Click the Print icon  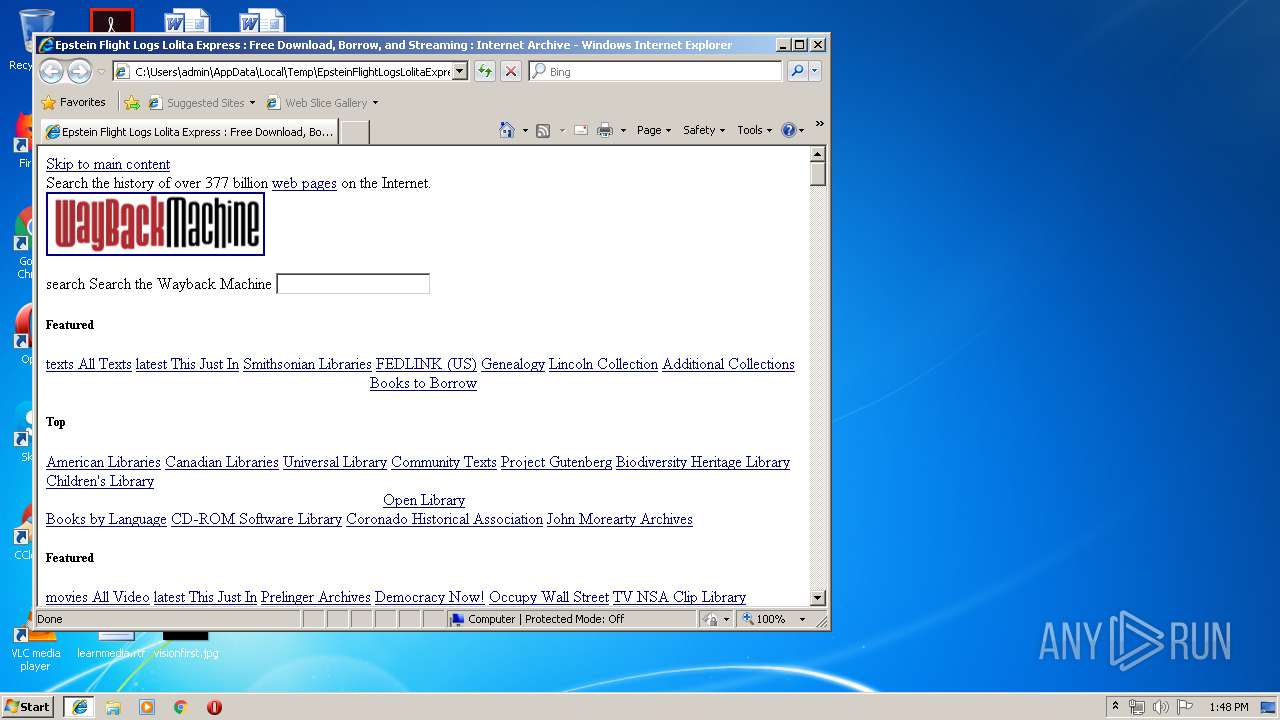[x=605, y=130]
